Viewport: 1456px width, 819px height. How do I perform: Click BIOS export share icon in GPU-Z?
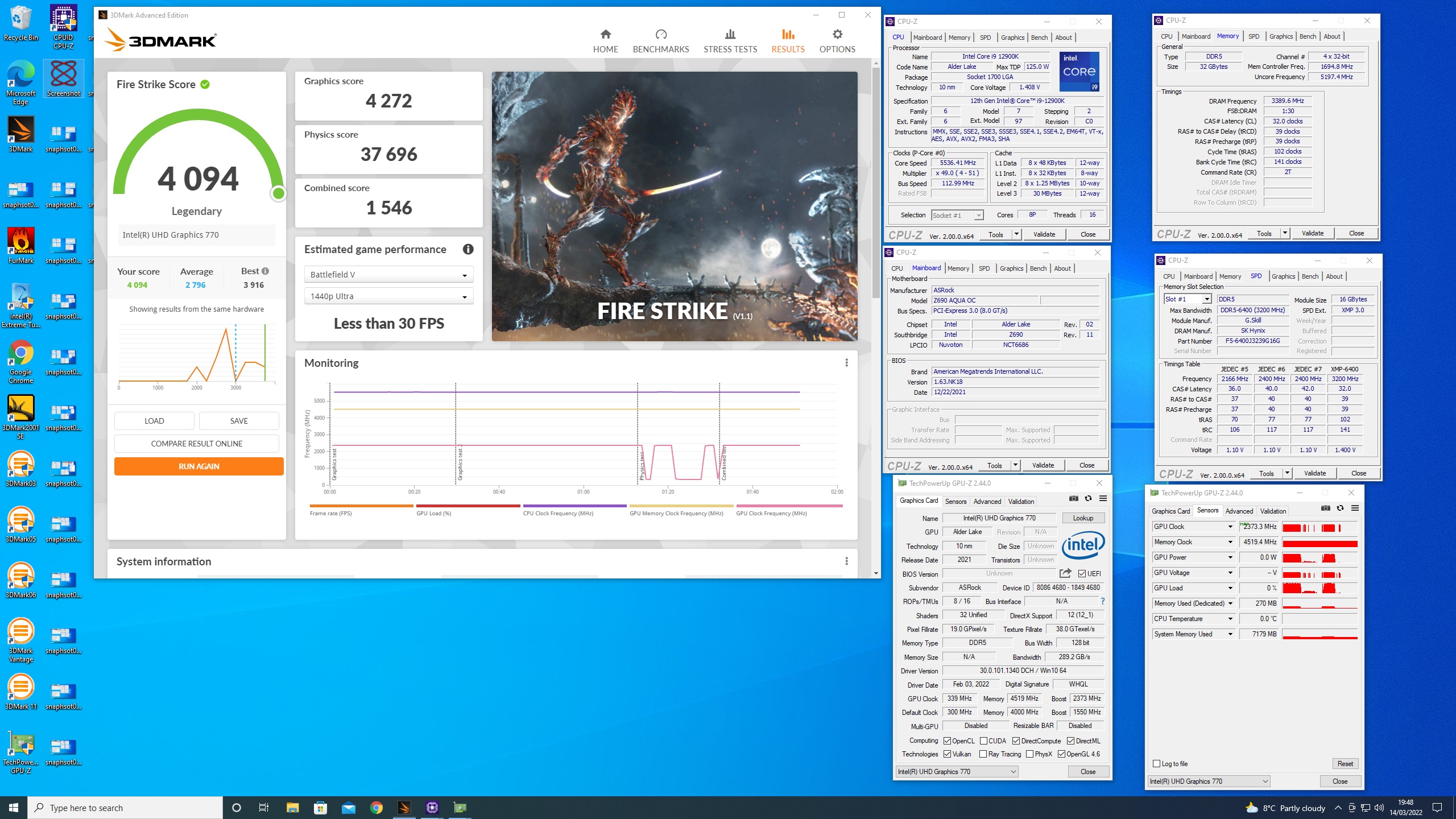coord(1065,573)
